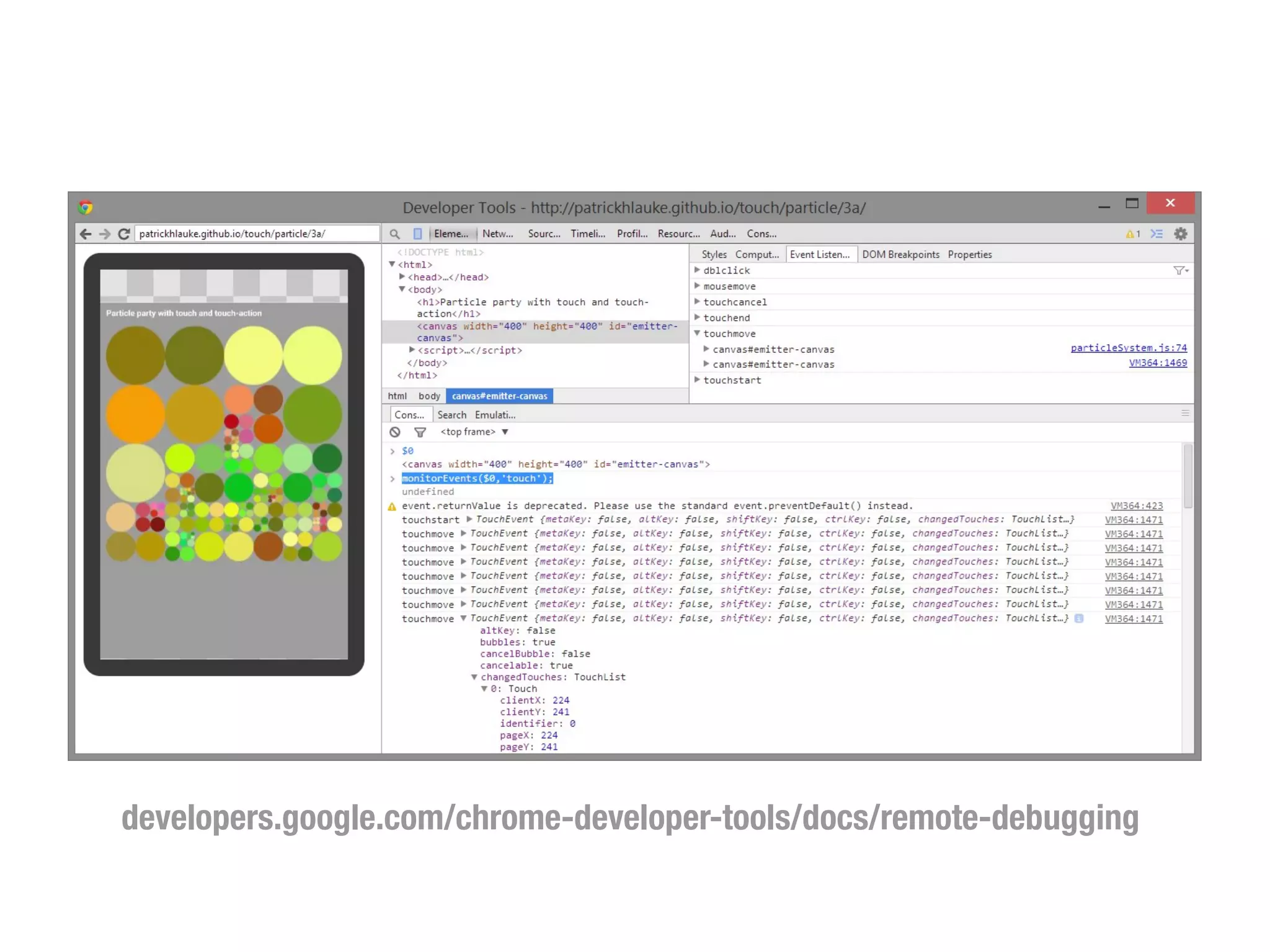This screenshot has width=1270, height=952.
Task: Collapse the expanded touchmove TouchEvent entry
Action: (x=463, y=618)
